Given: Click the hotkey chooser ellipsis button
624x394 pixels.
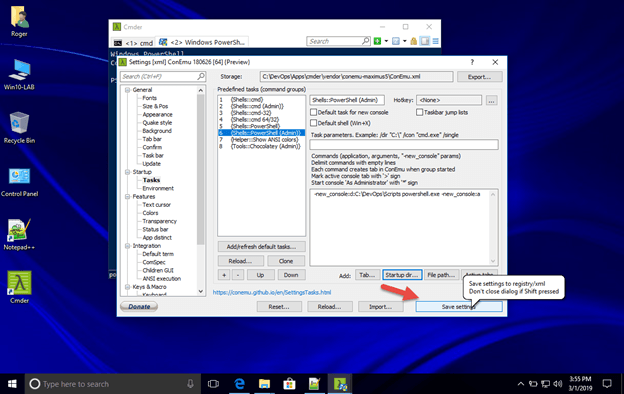Looking at the screenshot, I should [491, 101].
